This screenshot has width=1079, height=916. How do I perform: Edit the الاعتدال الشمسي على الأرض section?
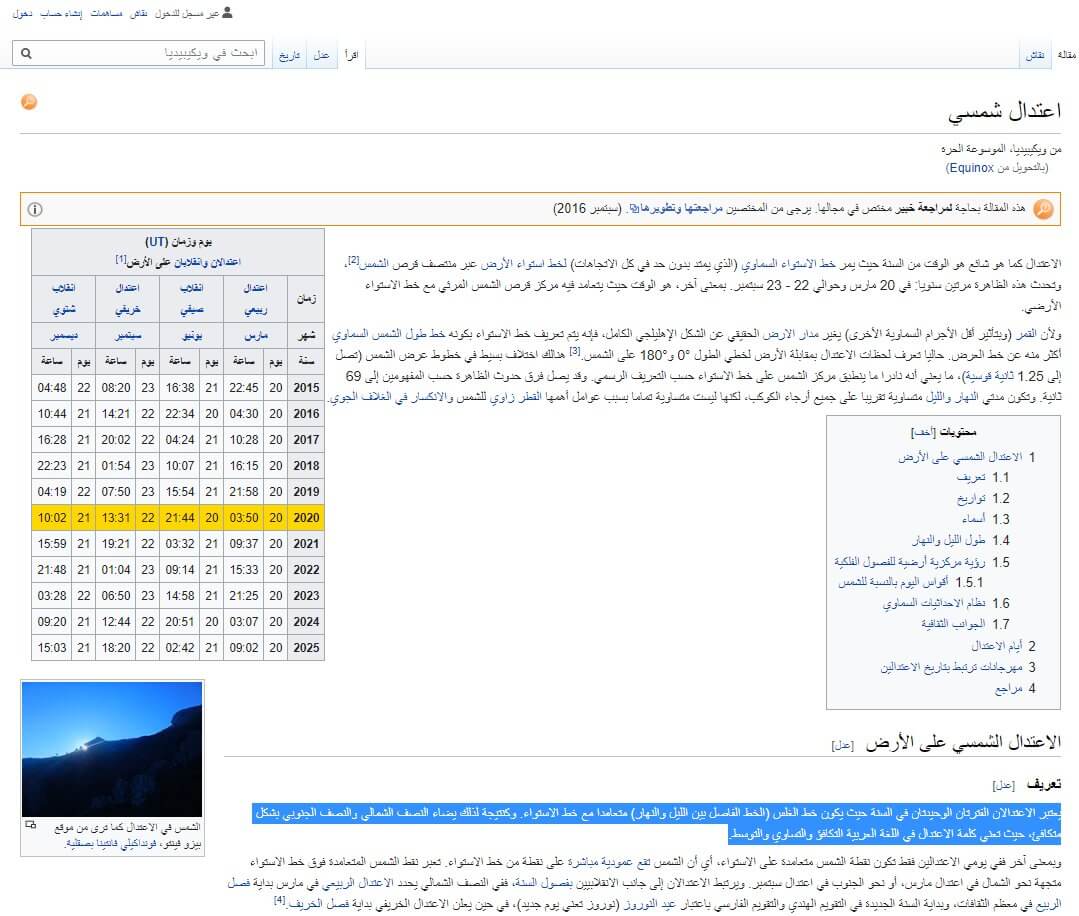point(842,745)
